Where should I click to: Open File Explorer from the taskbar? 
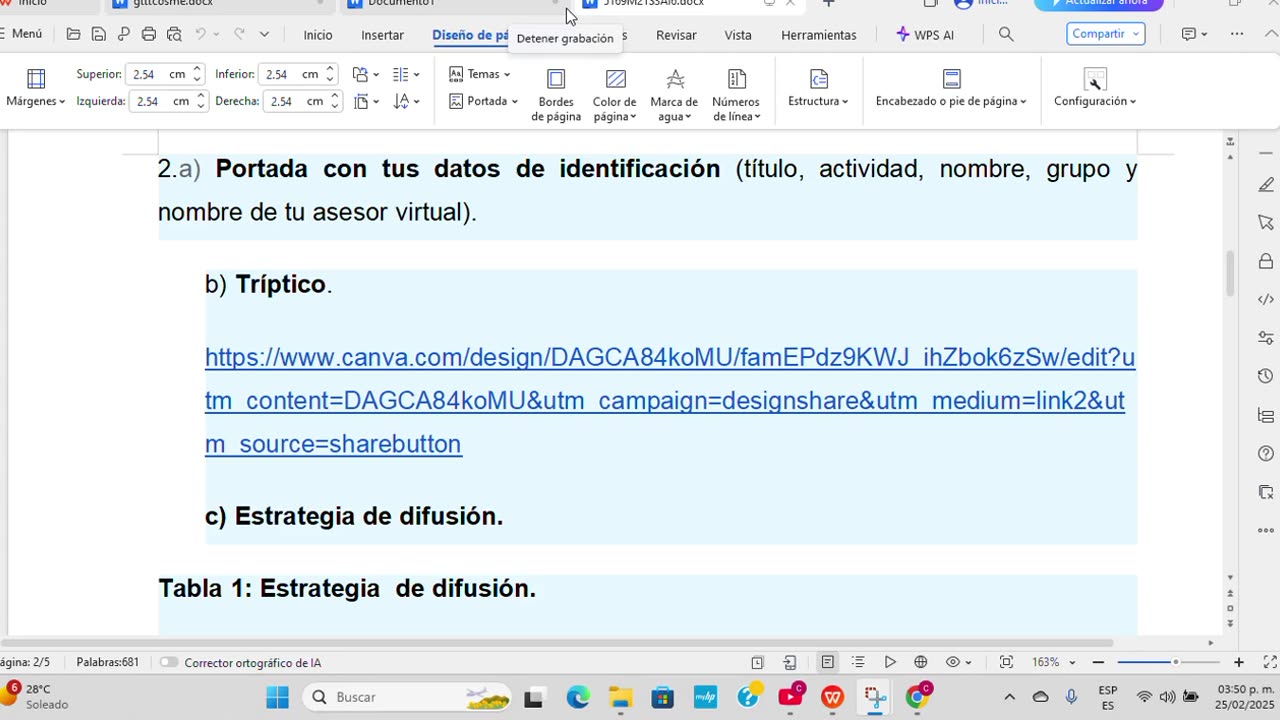pyautogui.click(x=621, y=697)
